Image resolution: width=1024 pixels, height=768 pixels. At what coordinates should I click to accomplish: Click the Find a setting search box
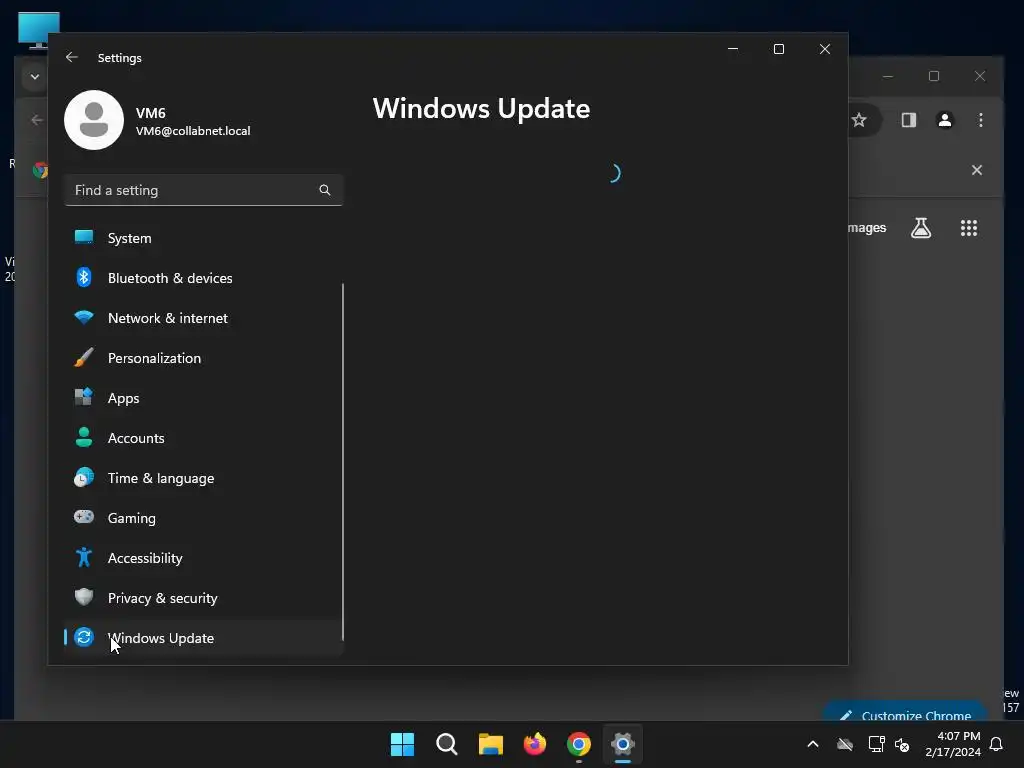(204, 190)
